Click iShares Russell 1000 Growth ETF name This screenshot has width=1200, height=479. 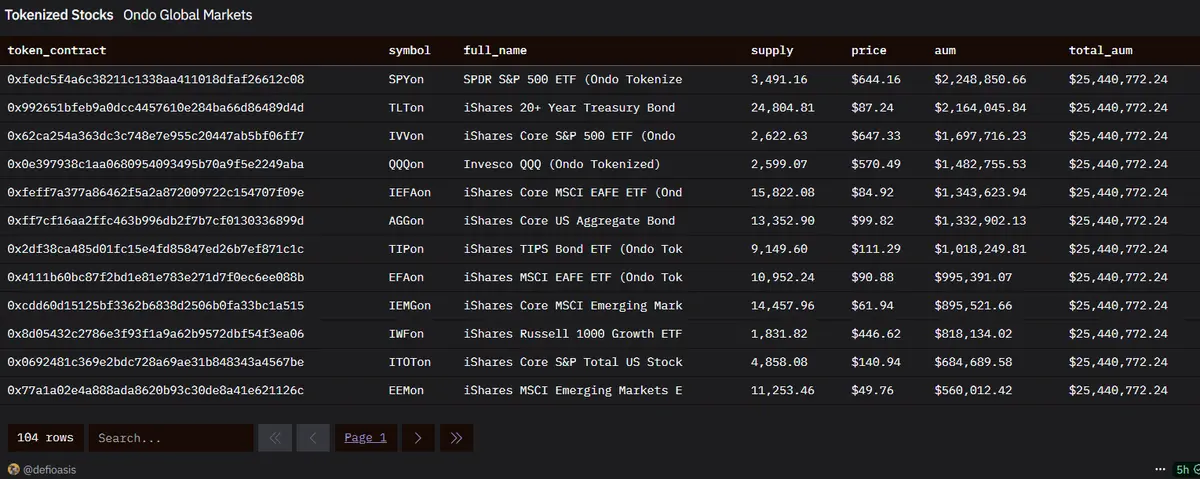tap(573, 334)
